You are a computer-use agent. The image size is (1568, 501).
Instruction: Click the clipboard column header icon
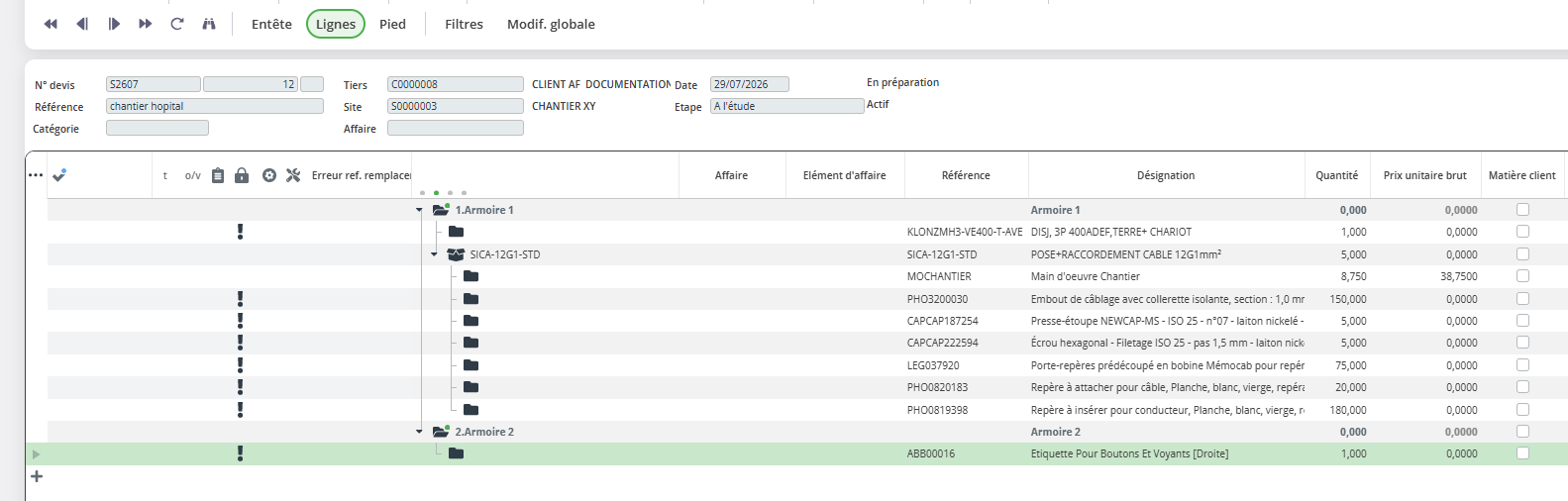(x=218, y=175)
